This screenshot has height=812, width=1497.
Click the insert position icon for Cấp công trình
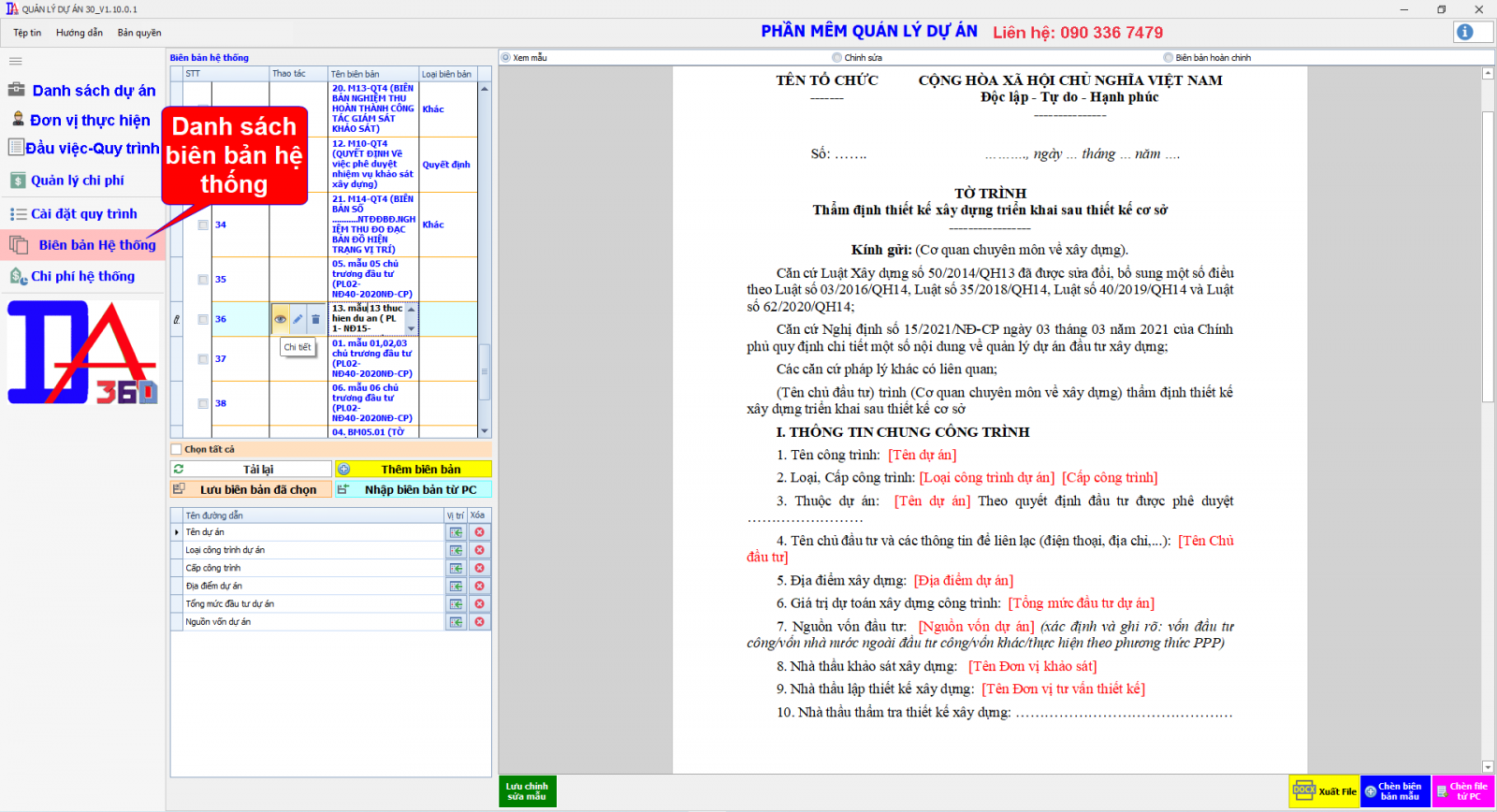[x=456, y=568]
